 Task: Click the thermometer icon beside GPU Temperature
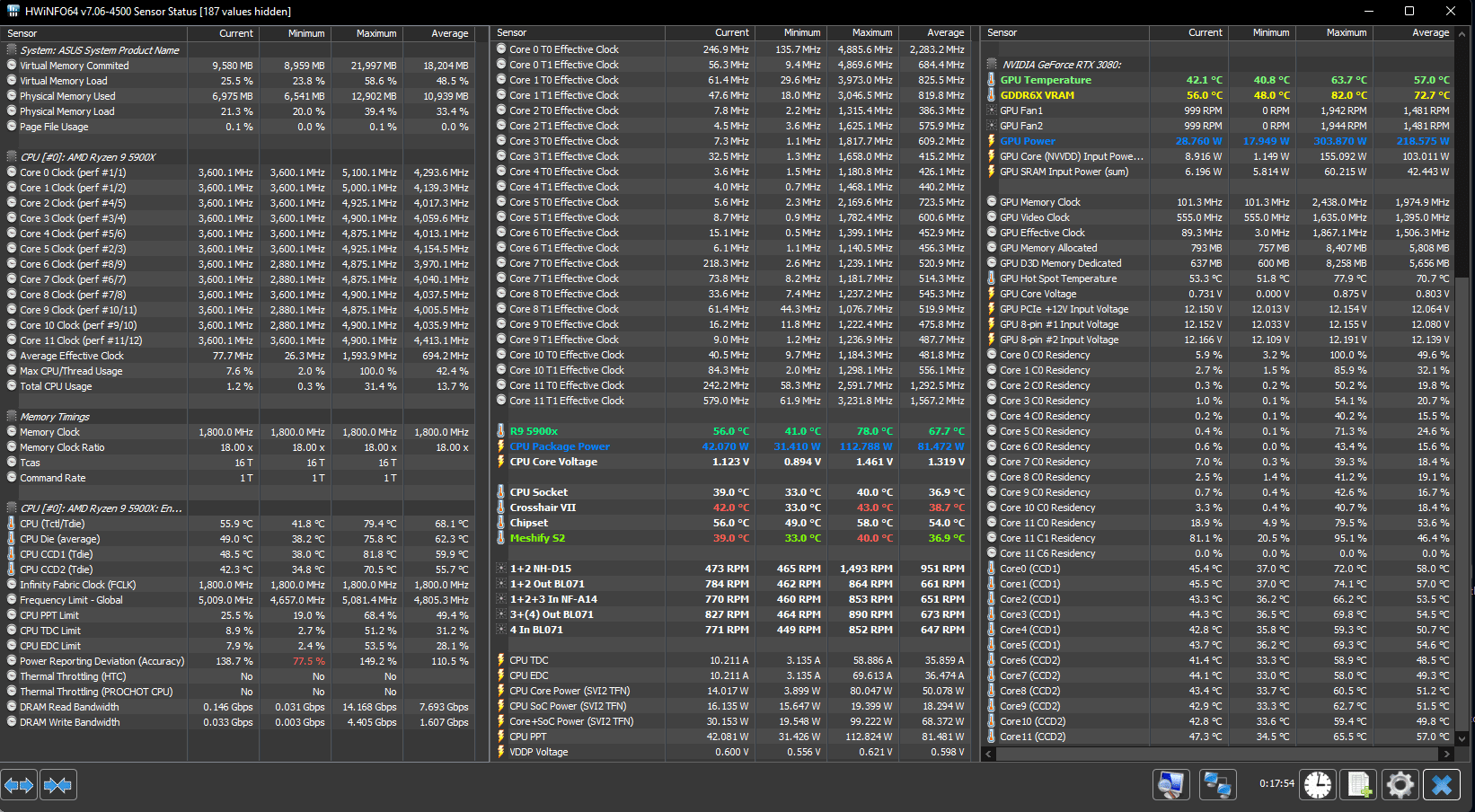[x=992, y=80]
